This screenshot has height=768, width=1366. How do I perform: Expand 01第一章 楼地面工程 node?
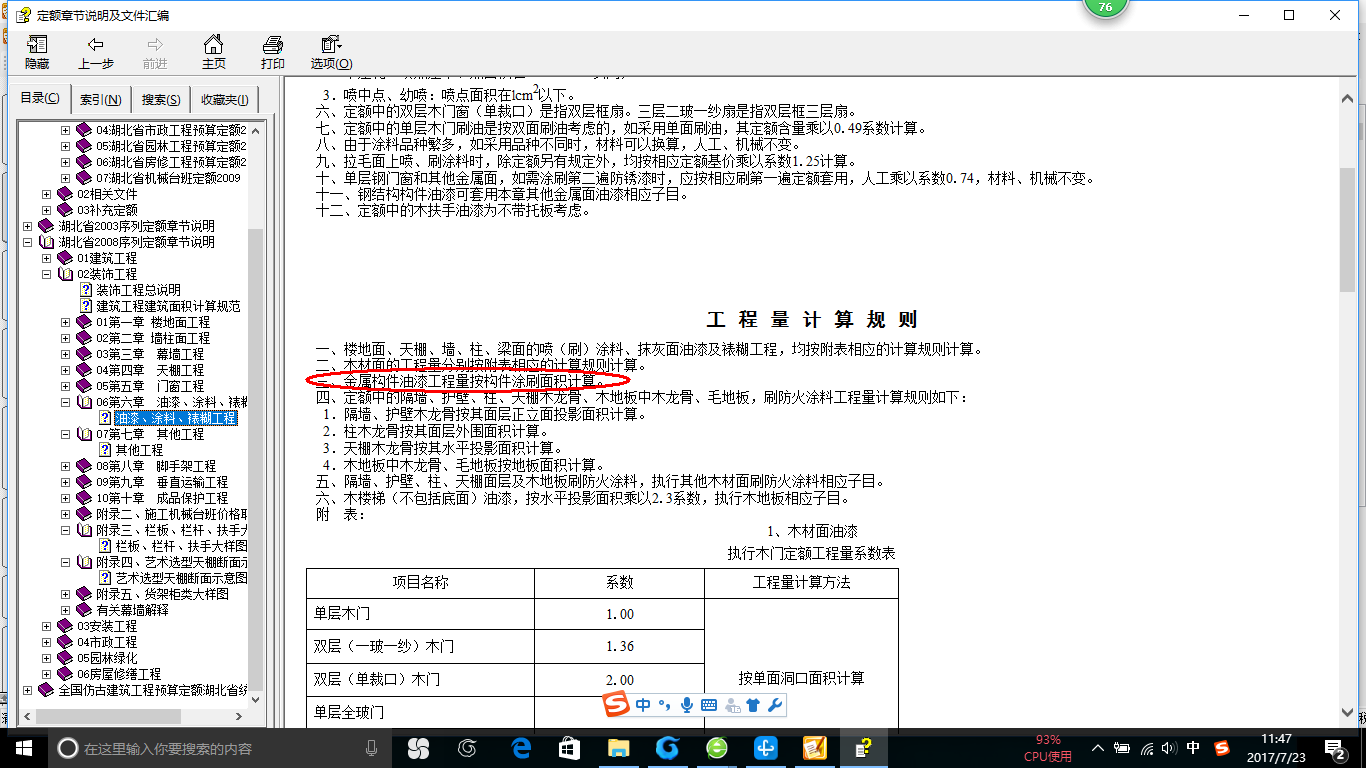click(x=66, y=322)
